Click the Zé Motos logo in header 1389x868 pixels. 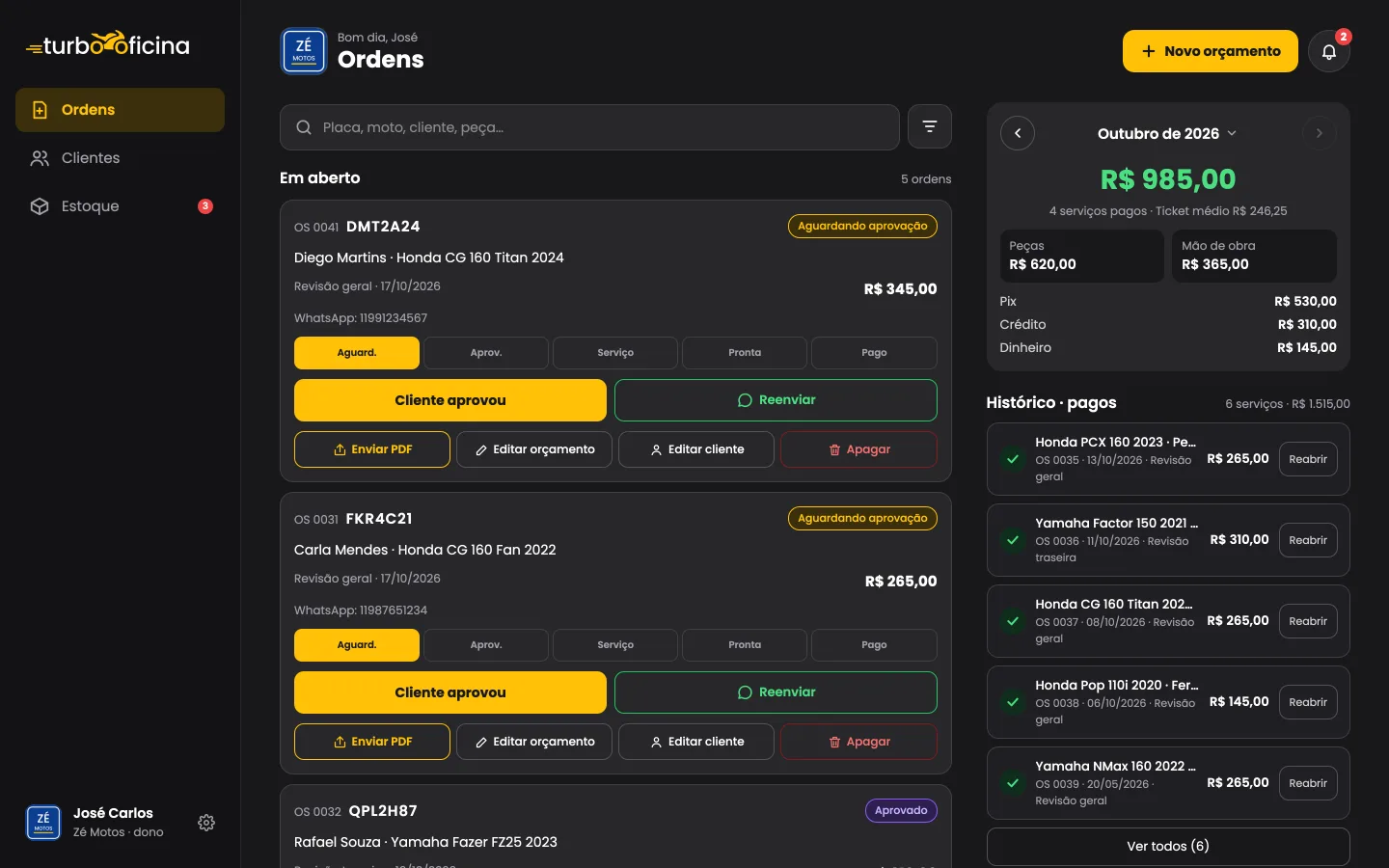click(304, 51)
